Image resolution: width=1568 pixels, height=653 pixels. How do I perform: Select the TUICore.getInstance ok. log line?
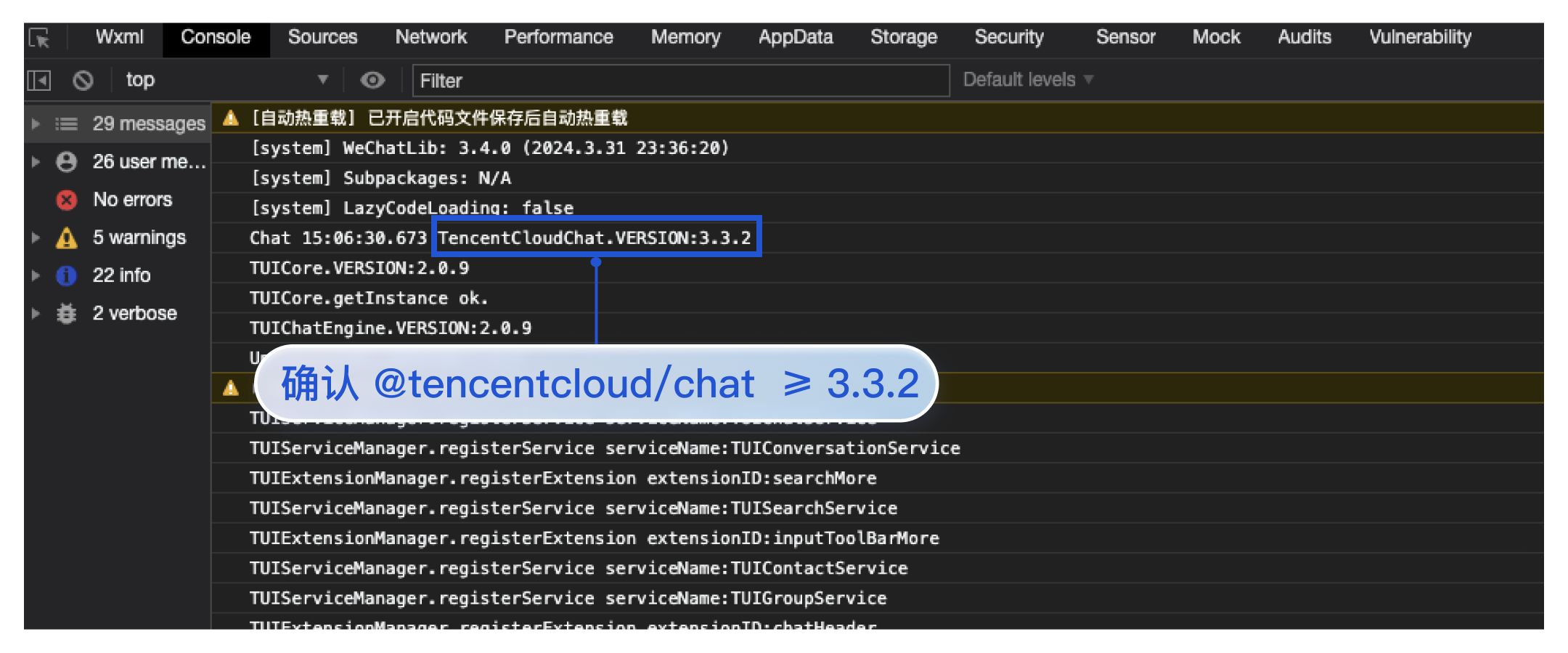tap(878, 298)
